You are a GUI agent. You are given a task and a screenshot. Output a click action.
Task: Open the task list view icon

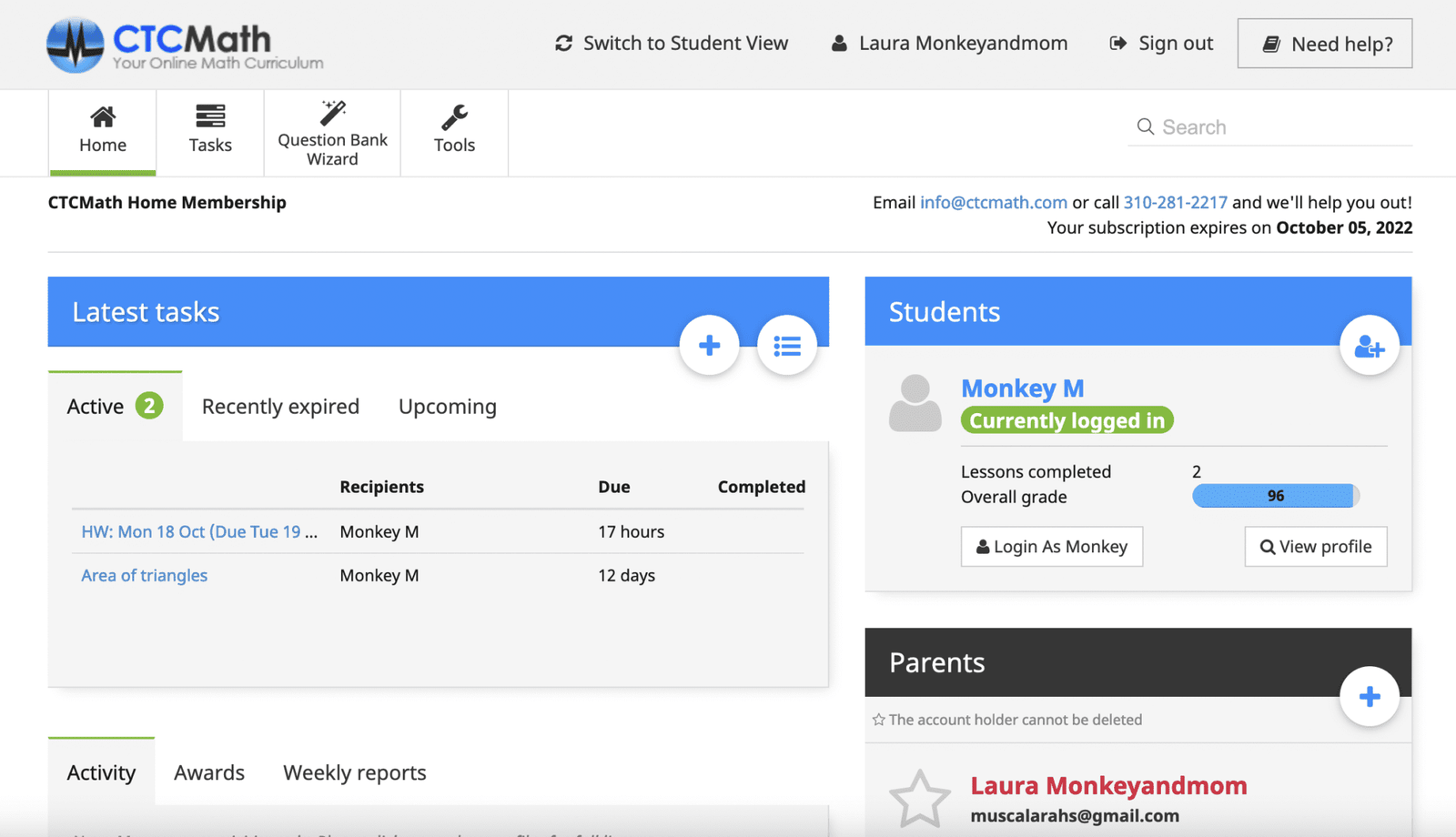click(787, 346)
